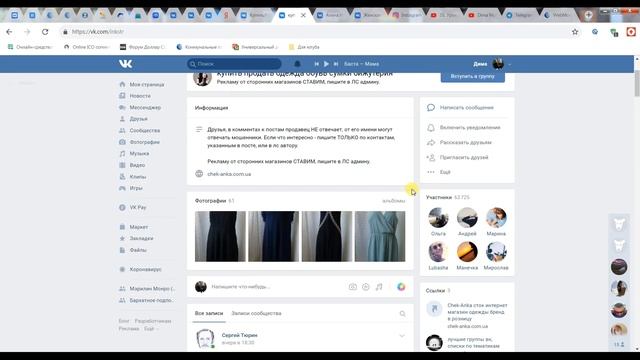Click the colorful circle icon in post box
The image size is (640, 360).
point(401,287)
